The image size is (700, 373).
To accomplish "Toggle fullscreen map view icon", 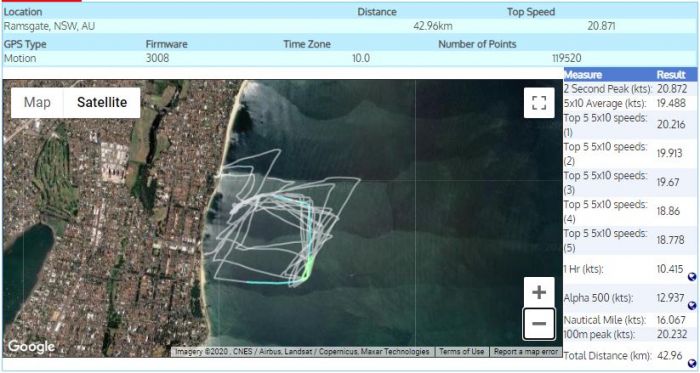I will 539,103.
